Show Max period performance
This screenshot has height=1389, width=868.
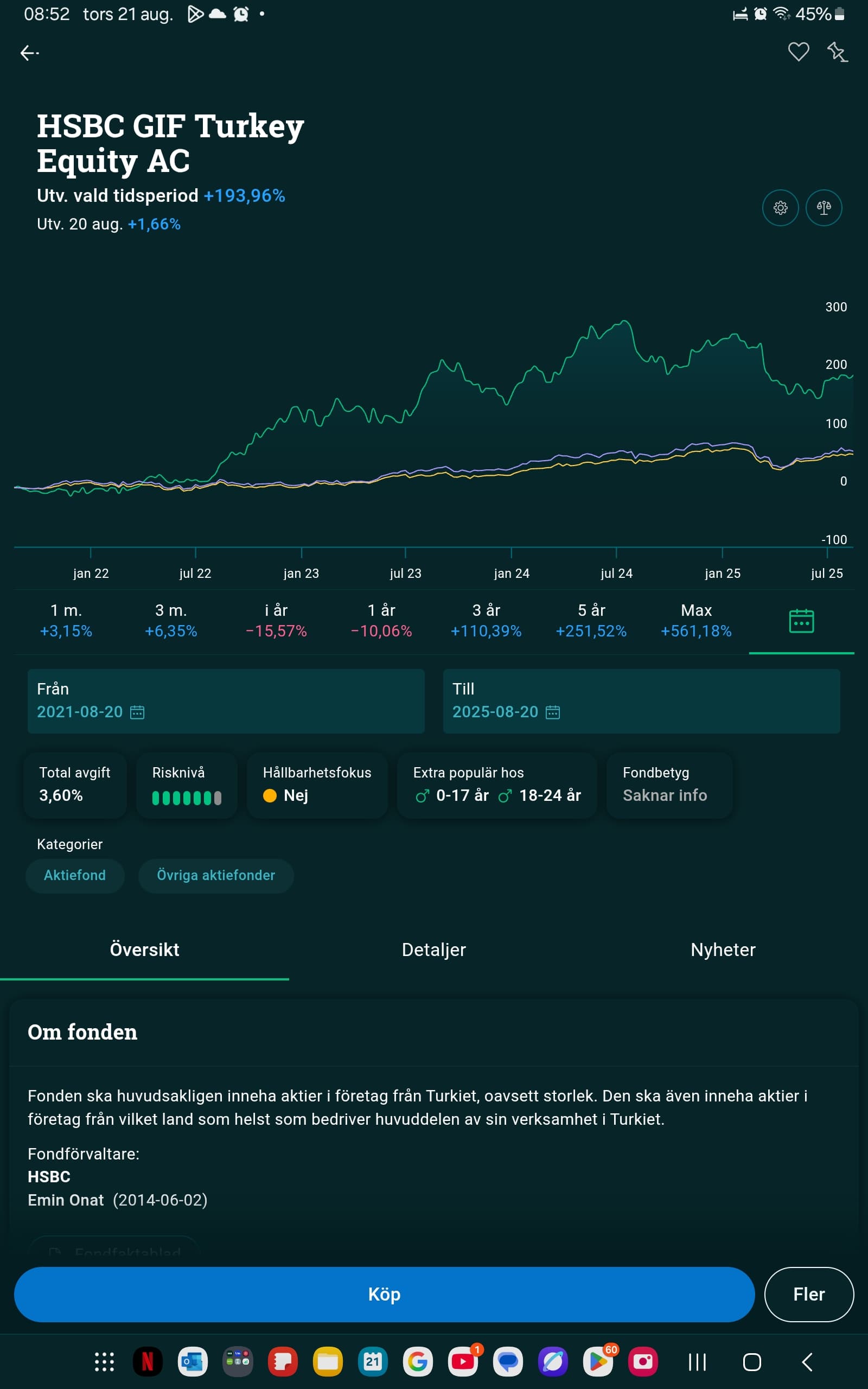click(x=696, y=621)
